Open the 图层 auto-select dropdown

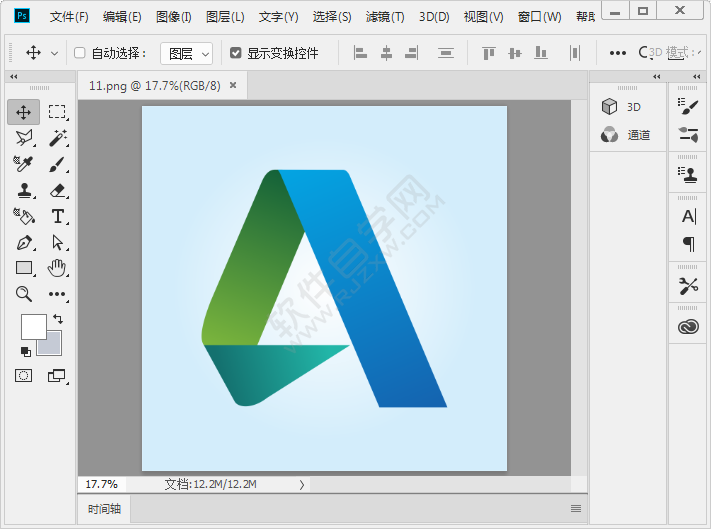point(186,54)
